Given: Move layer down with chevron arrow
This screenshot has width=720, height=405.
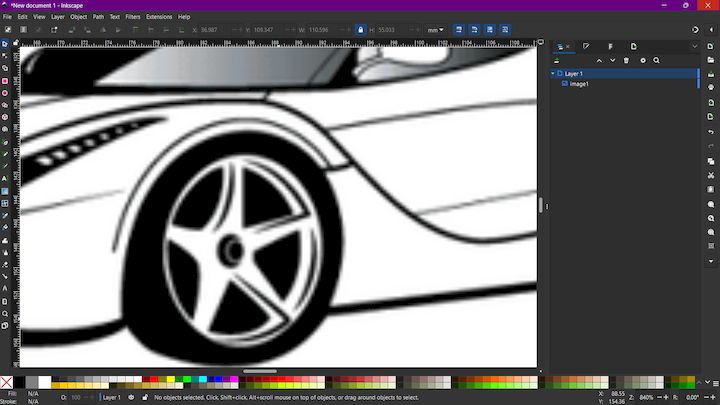Looking at the screenshot, I should (613, 61).
